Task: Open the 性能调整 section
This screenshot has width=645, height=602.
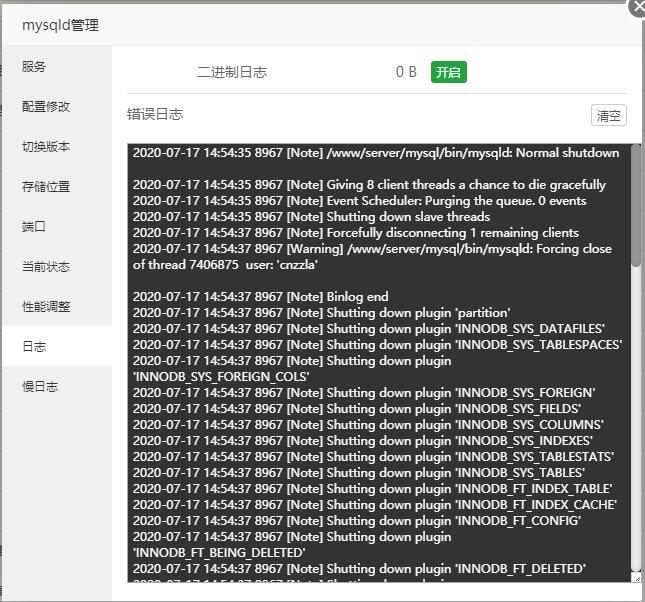Action: 46,307
